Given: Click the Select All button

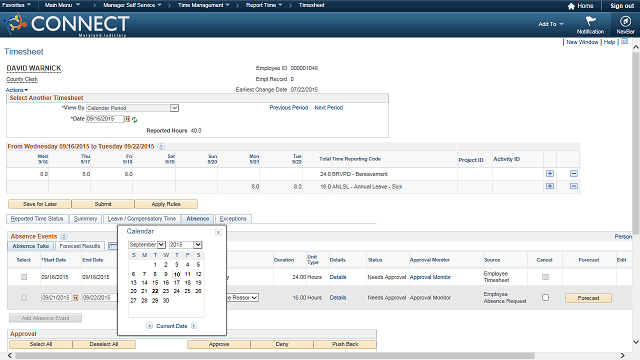Looking at the screenshot, I should 41,344.
